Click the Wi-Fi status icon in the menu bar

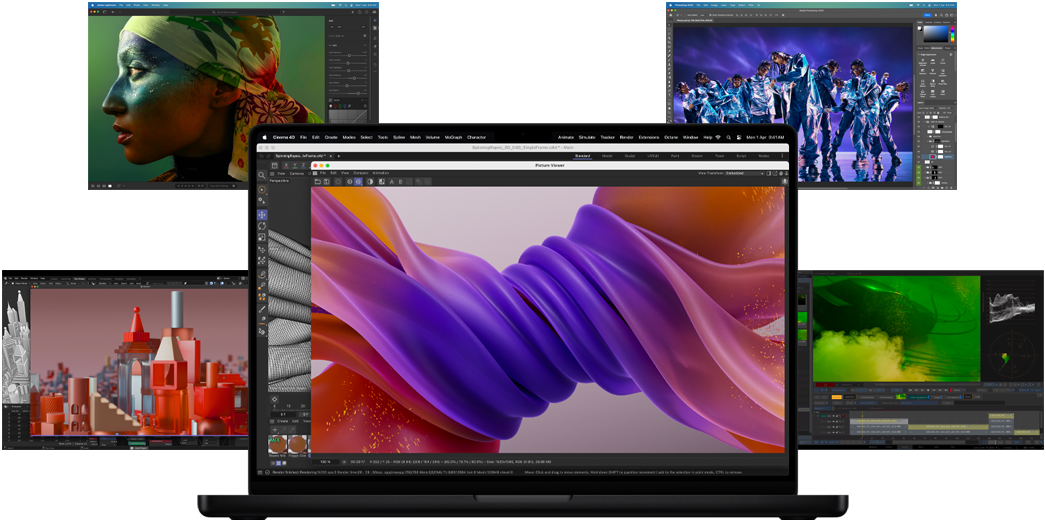pyautogui.click(x=718, y=137)
